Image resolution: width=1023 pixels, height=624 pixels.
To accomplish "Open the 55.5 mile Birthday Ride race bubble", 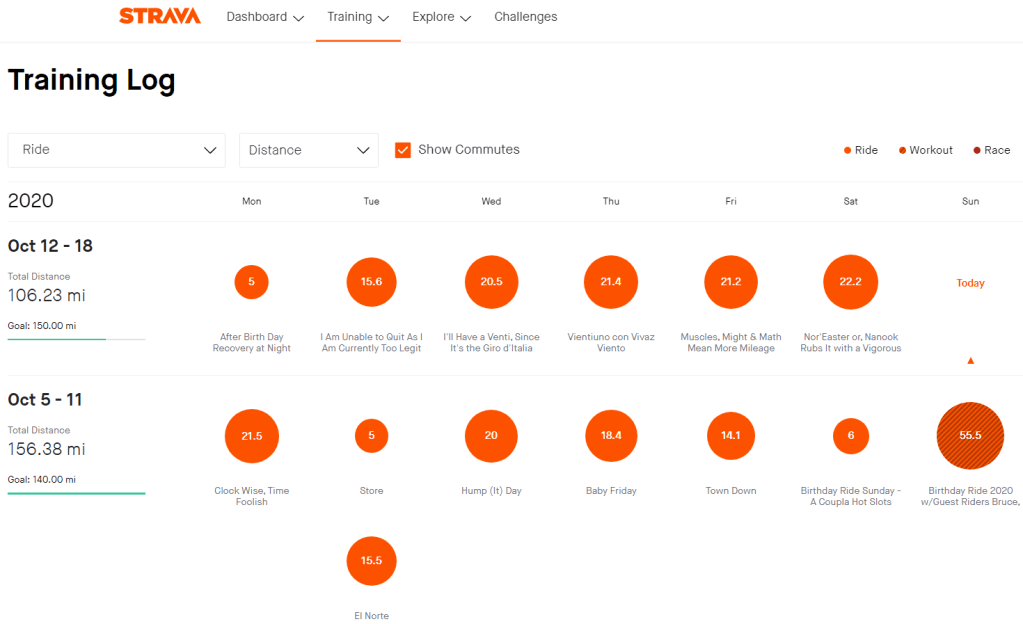I will (970, 436).
